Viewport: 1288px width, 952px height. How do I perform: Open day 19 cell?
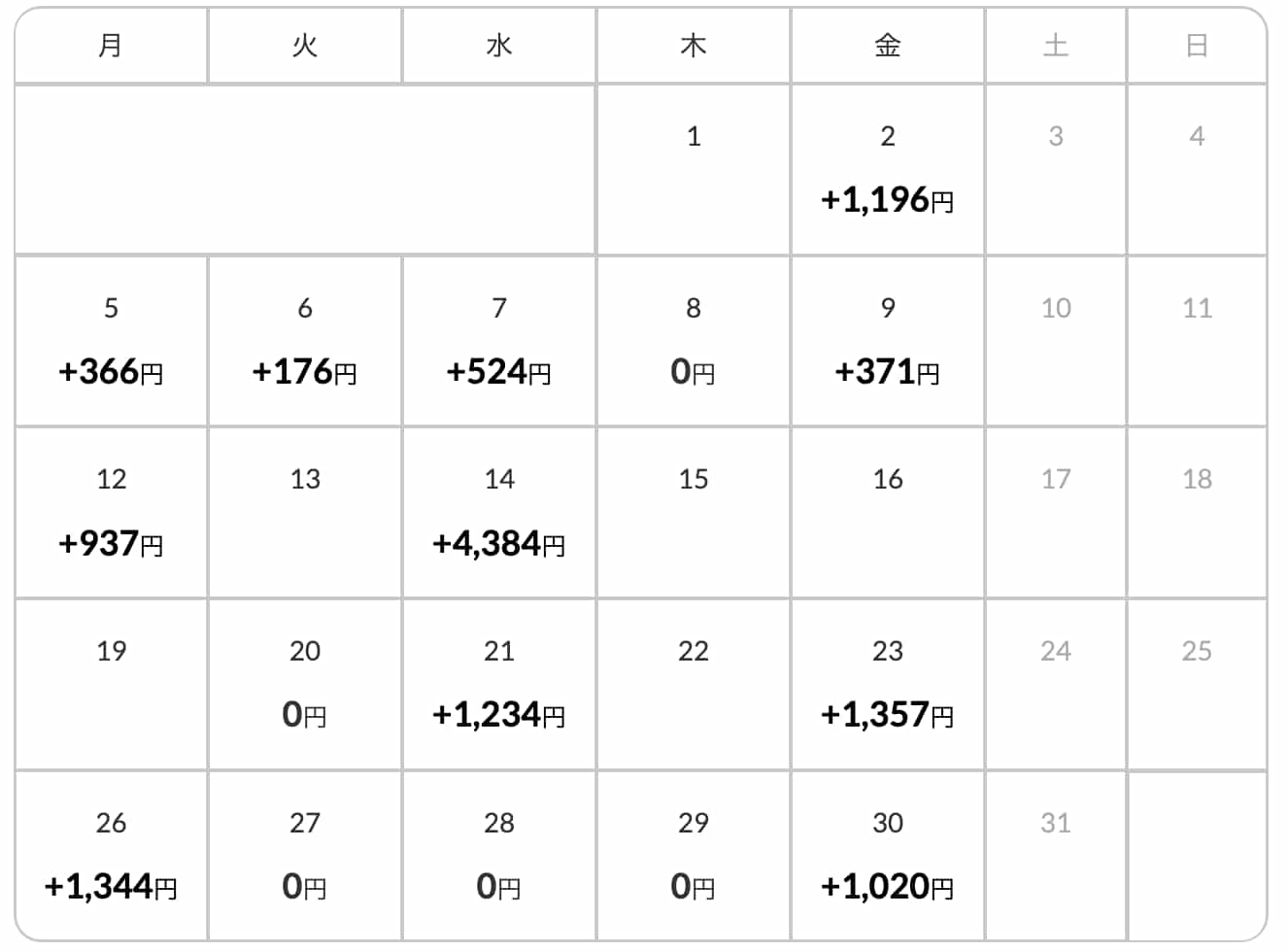(111, 685)
